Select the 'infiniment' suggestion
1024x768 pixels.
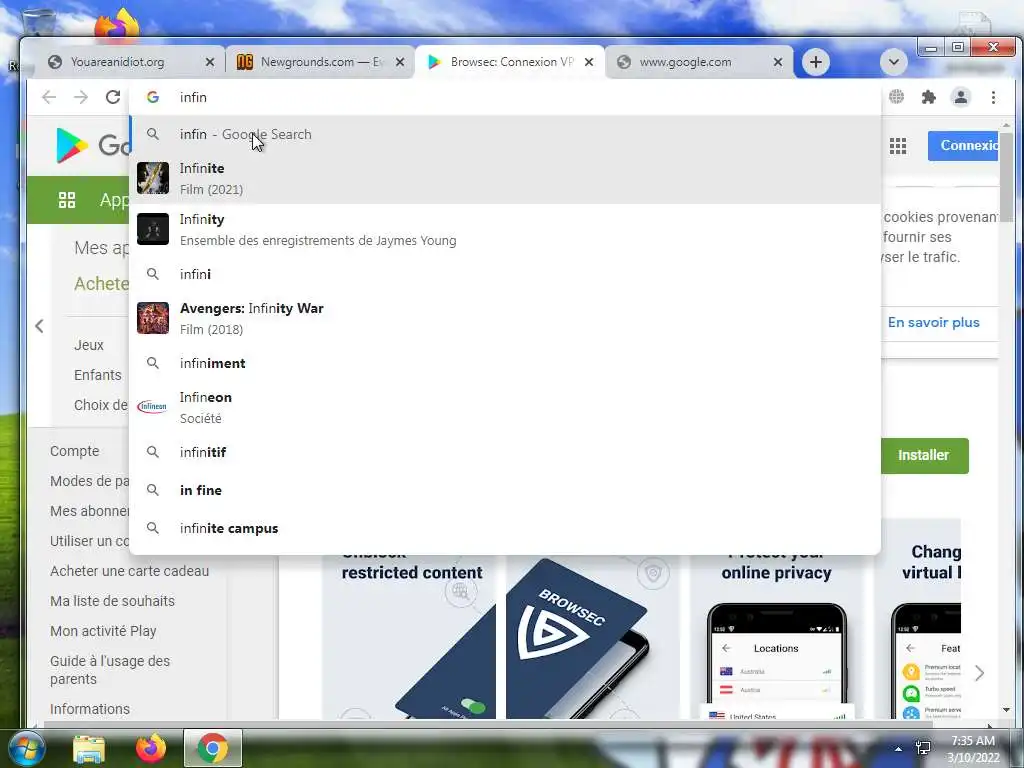click(505, 363)
